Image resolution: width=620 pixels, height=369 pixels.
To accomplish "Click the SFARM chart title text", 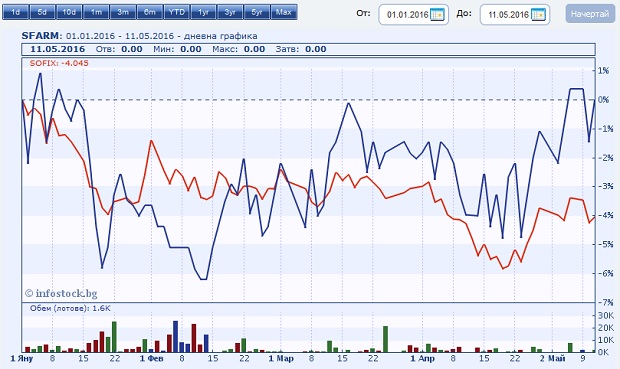I will coord(41,36).
